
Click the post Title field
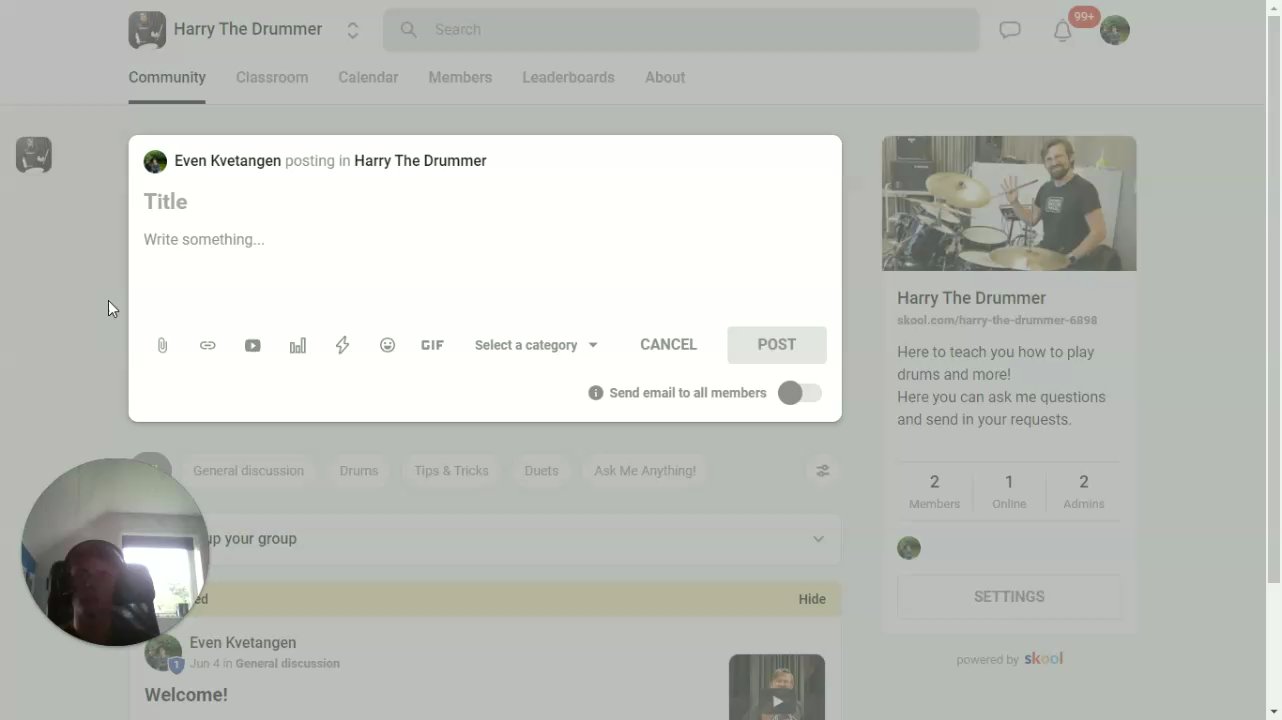click(x=485, y=202)
